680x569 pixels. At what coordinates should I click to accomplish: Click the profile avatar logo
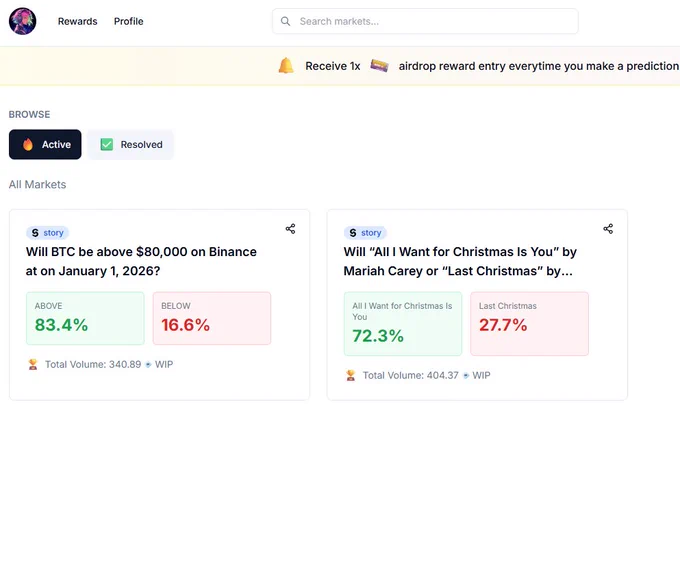[23, 21]
